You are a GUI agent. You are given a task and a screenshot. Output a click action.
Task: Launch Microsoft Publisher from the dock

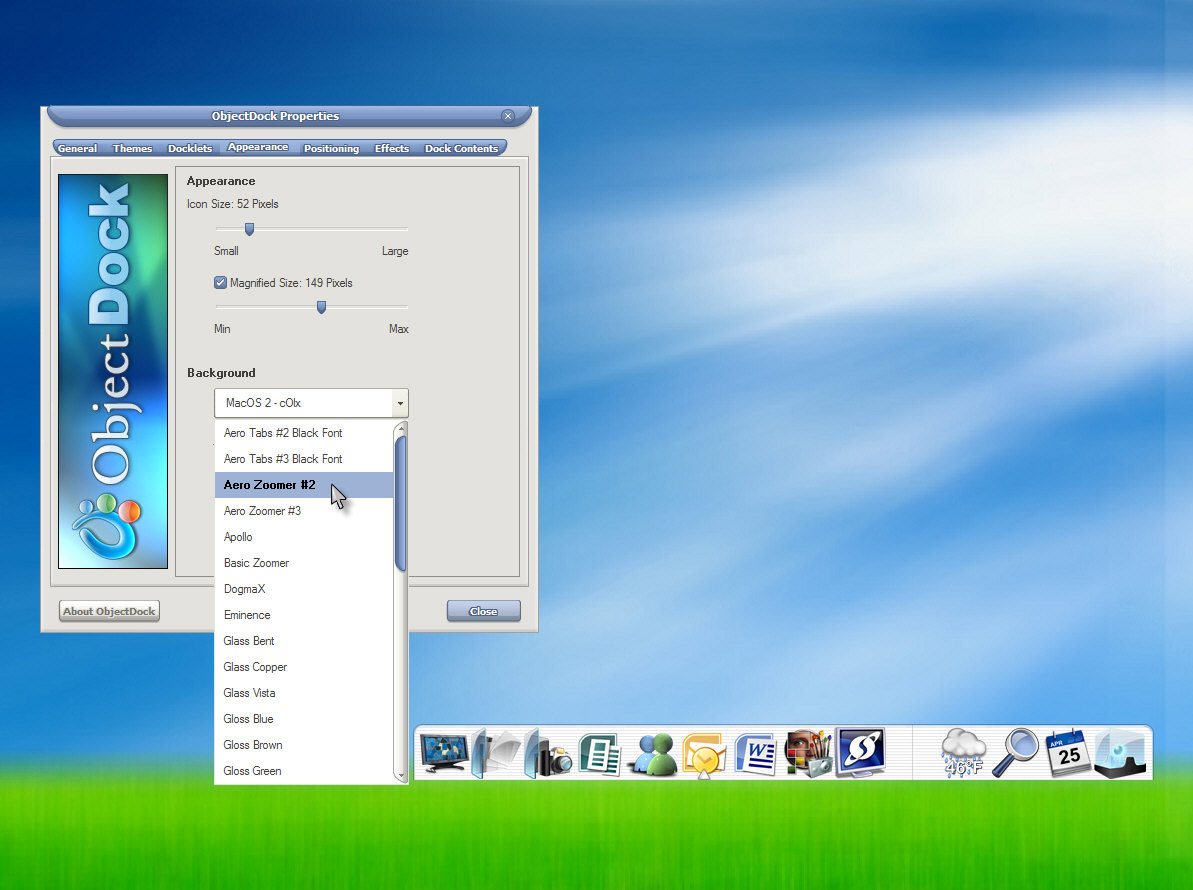click(x=600, y=753)
